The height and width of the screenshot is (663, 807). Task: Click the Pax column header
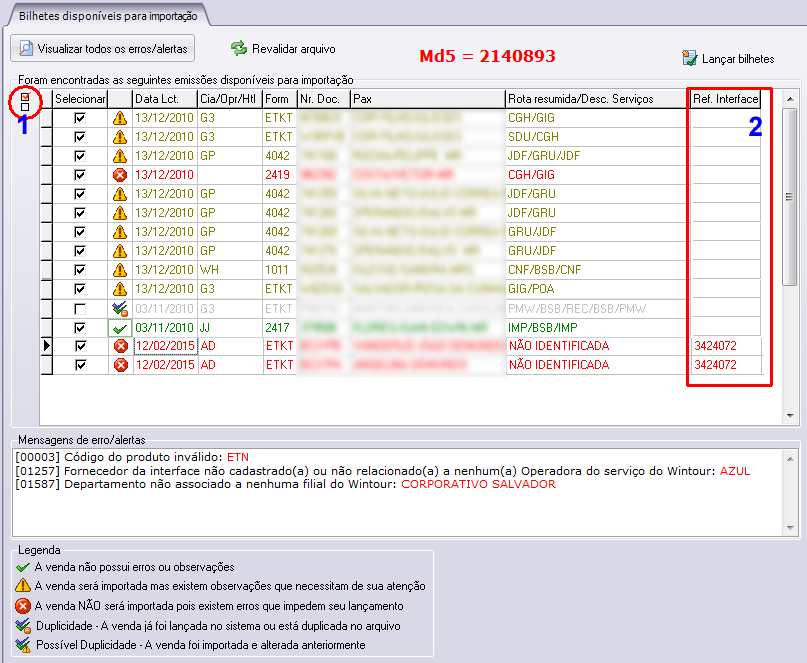pyautogui.click(x=428, y=99)
